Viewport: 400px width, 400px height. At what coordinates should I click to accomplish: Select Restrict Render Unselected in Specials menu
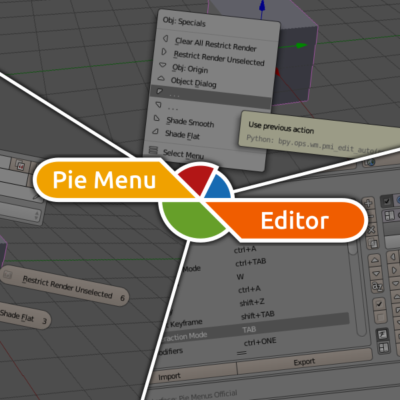click(x=219, y=58)
